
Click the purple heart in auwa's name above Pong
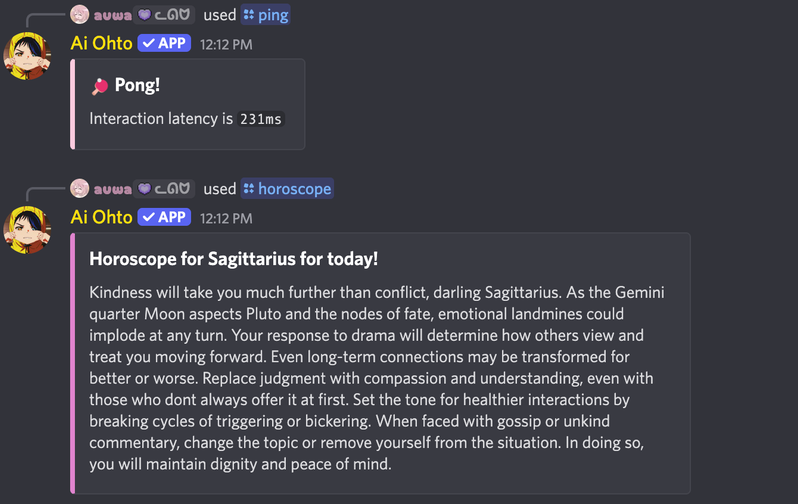pos(144,15)
